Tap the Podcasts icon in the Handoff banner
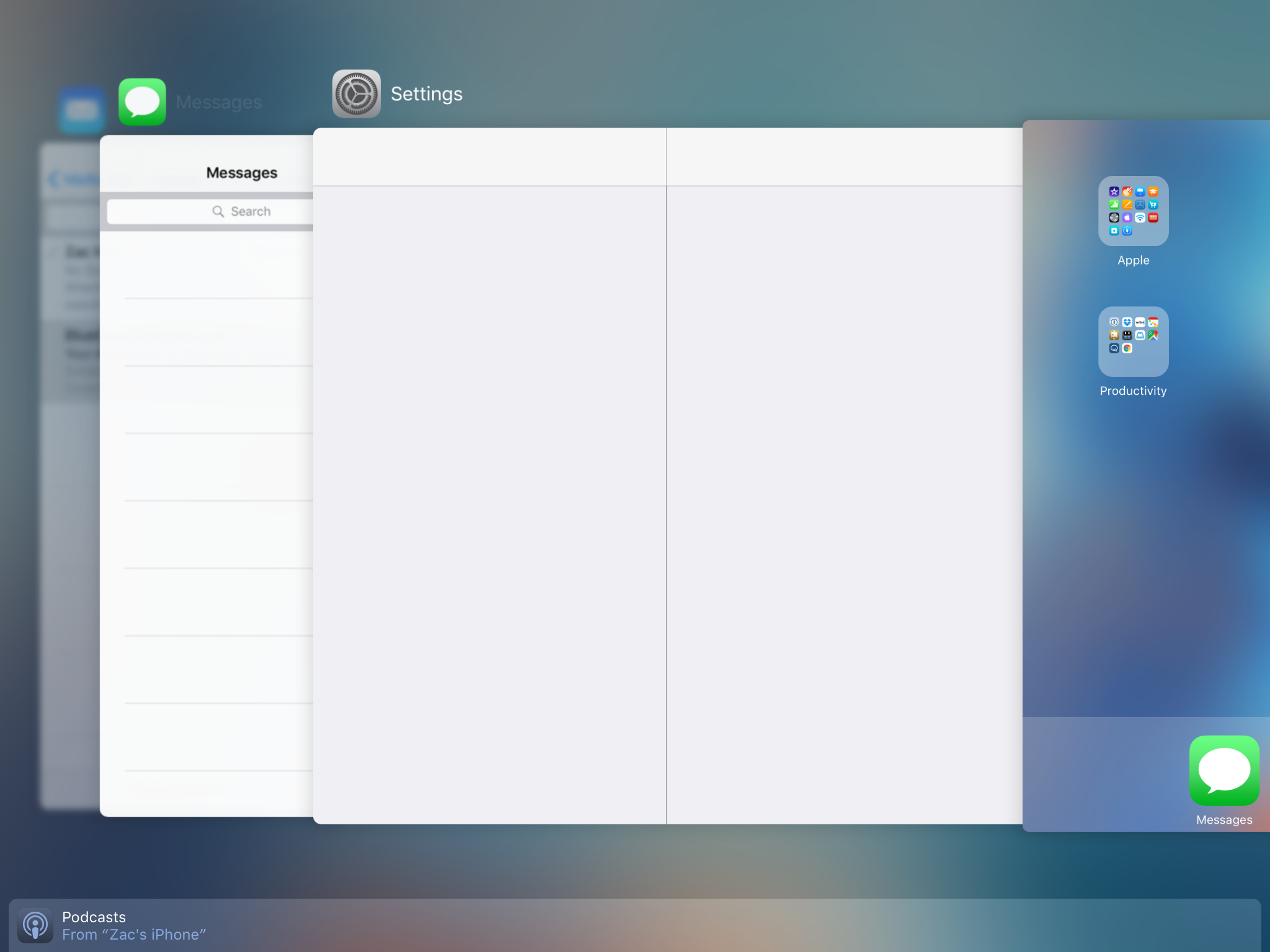Viewport: 1270px width, 952px height. pos(35,925)
